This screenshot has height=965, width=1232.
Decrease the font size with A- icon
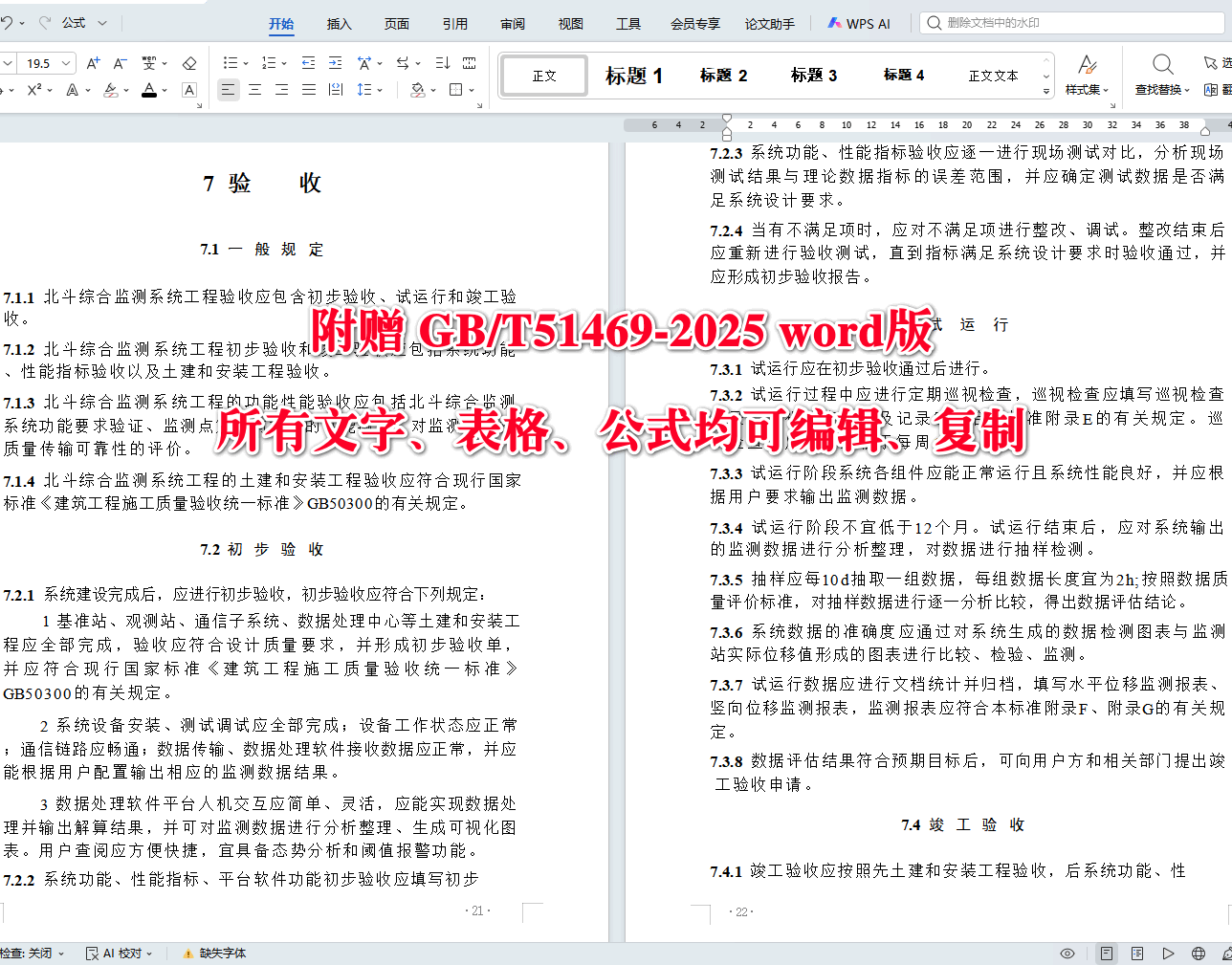pyautogui.click(x=120, y=63)
